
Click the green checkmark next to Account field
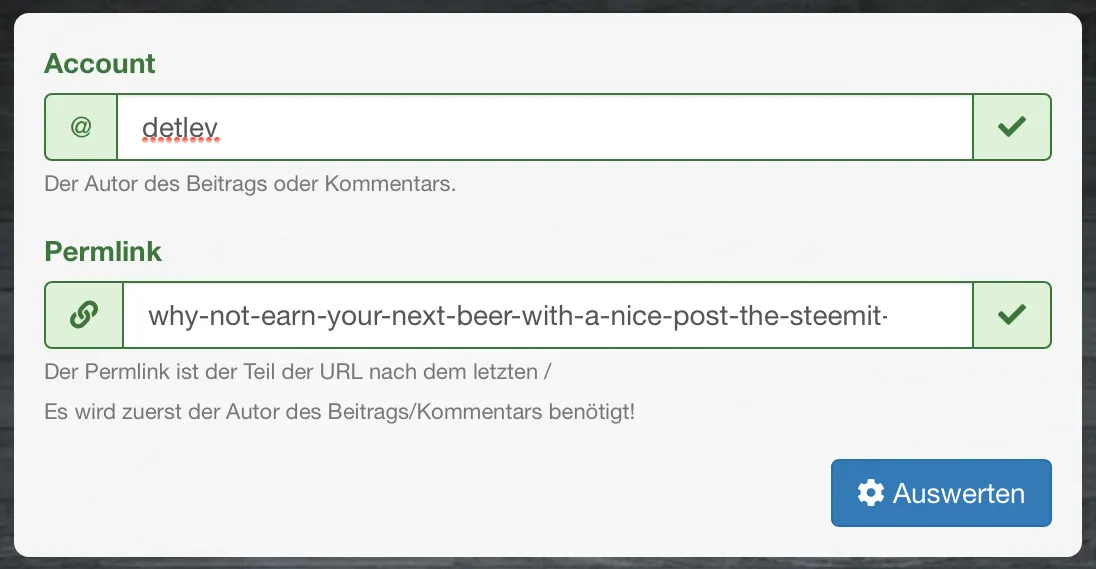point(1011,127)
